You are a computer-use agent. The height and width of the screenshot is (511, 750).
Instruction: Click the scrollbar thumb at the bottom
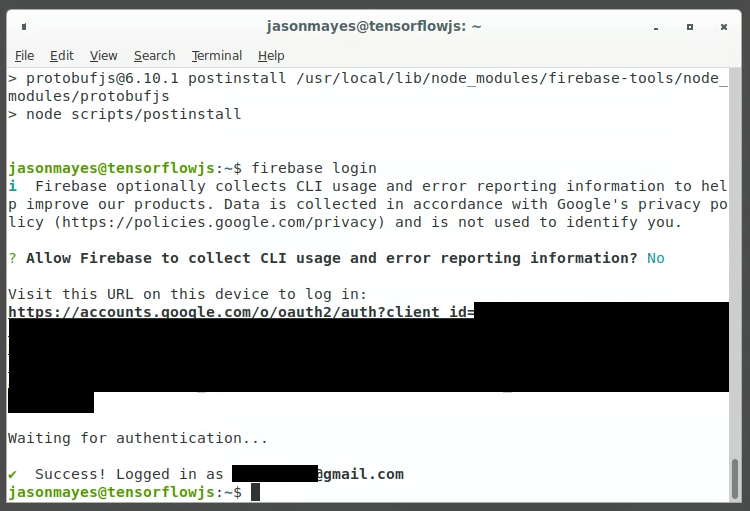tap(737, 478)
